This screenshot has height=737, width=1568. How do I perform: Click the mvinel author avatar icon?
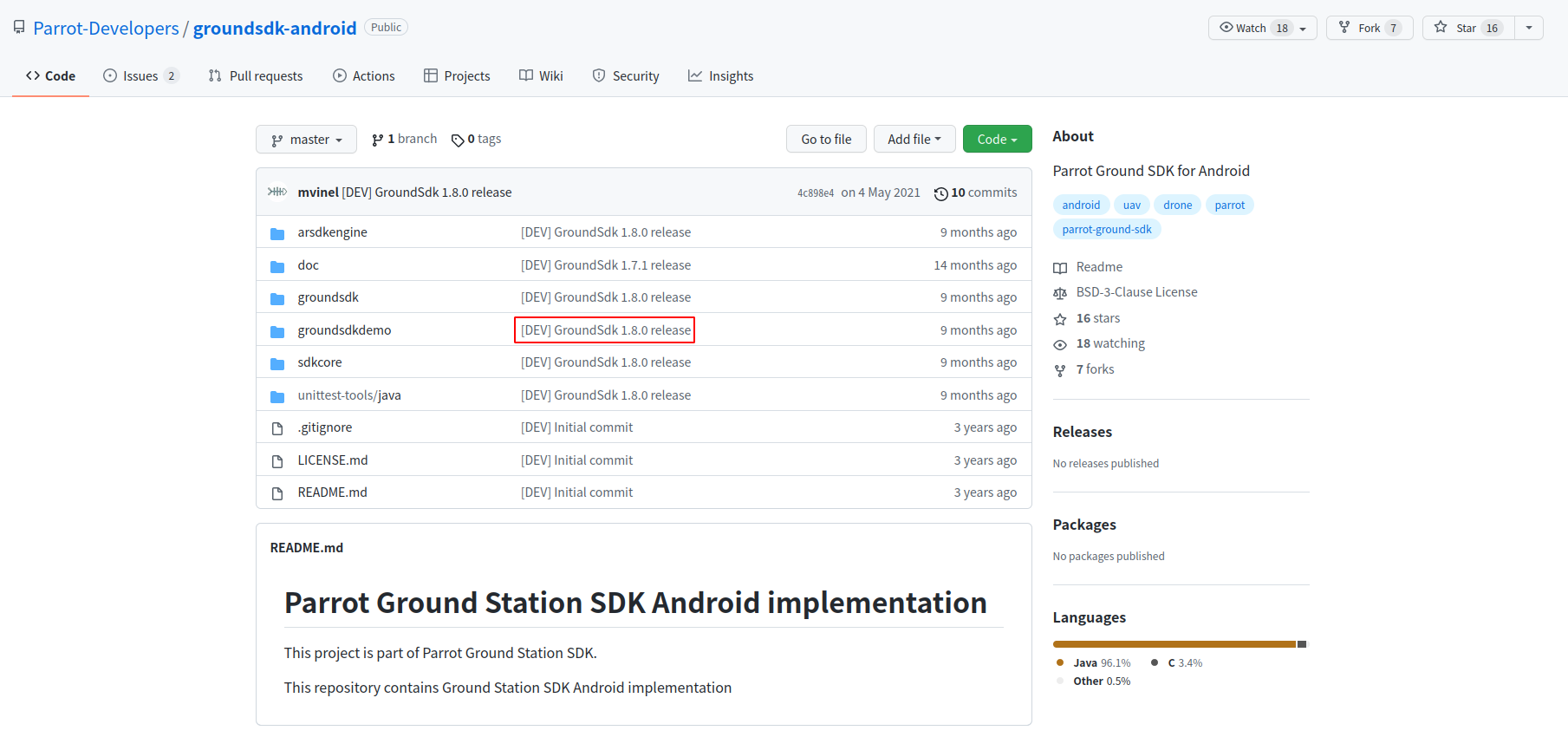[x=277, y=192]
